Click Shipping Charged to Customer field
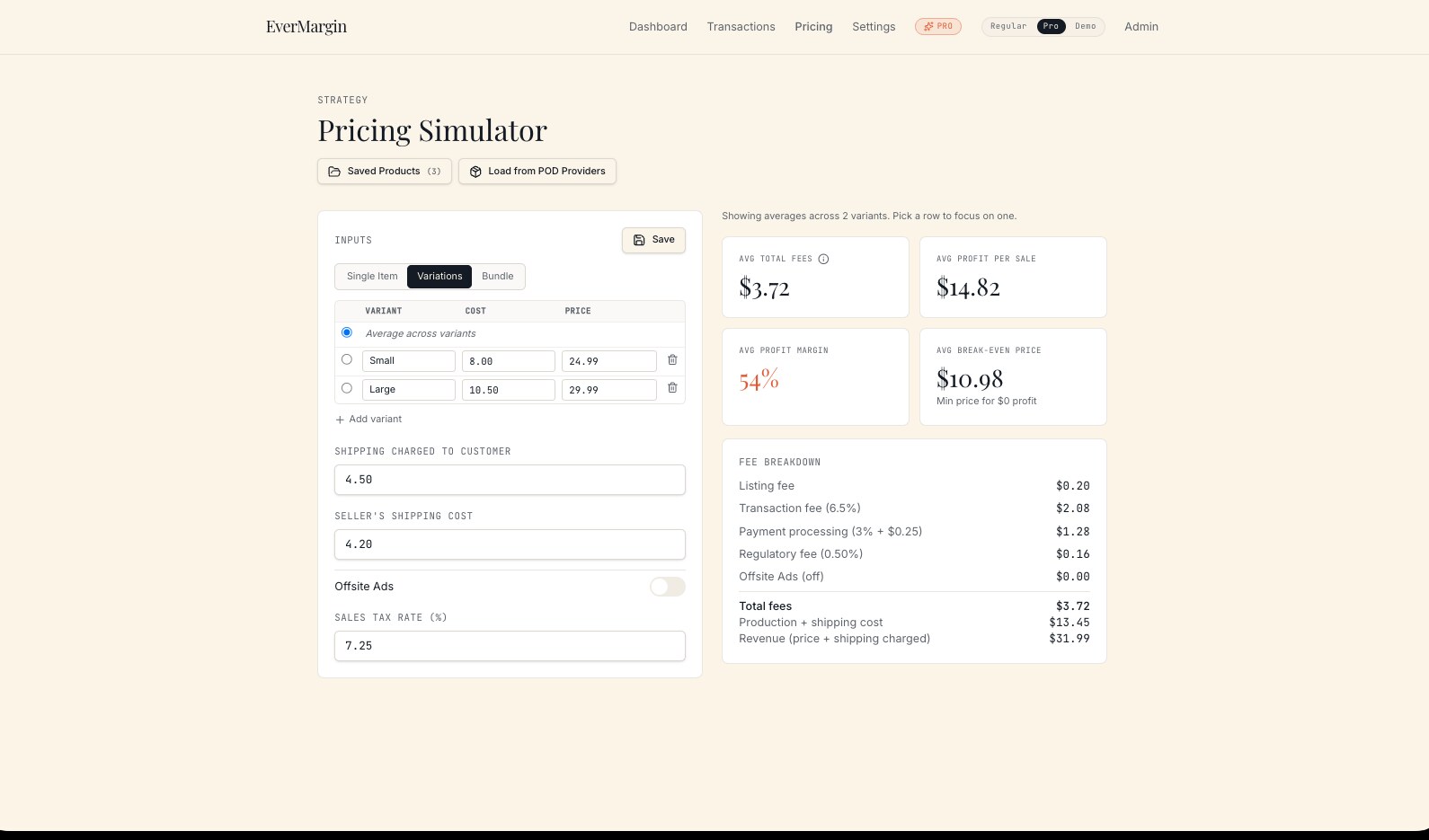Image resolution: width=1429 pixels, height=840 pixels. (510, 480)
